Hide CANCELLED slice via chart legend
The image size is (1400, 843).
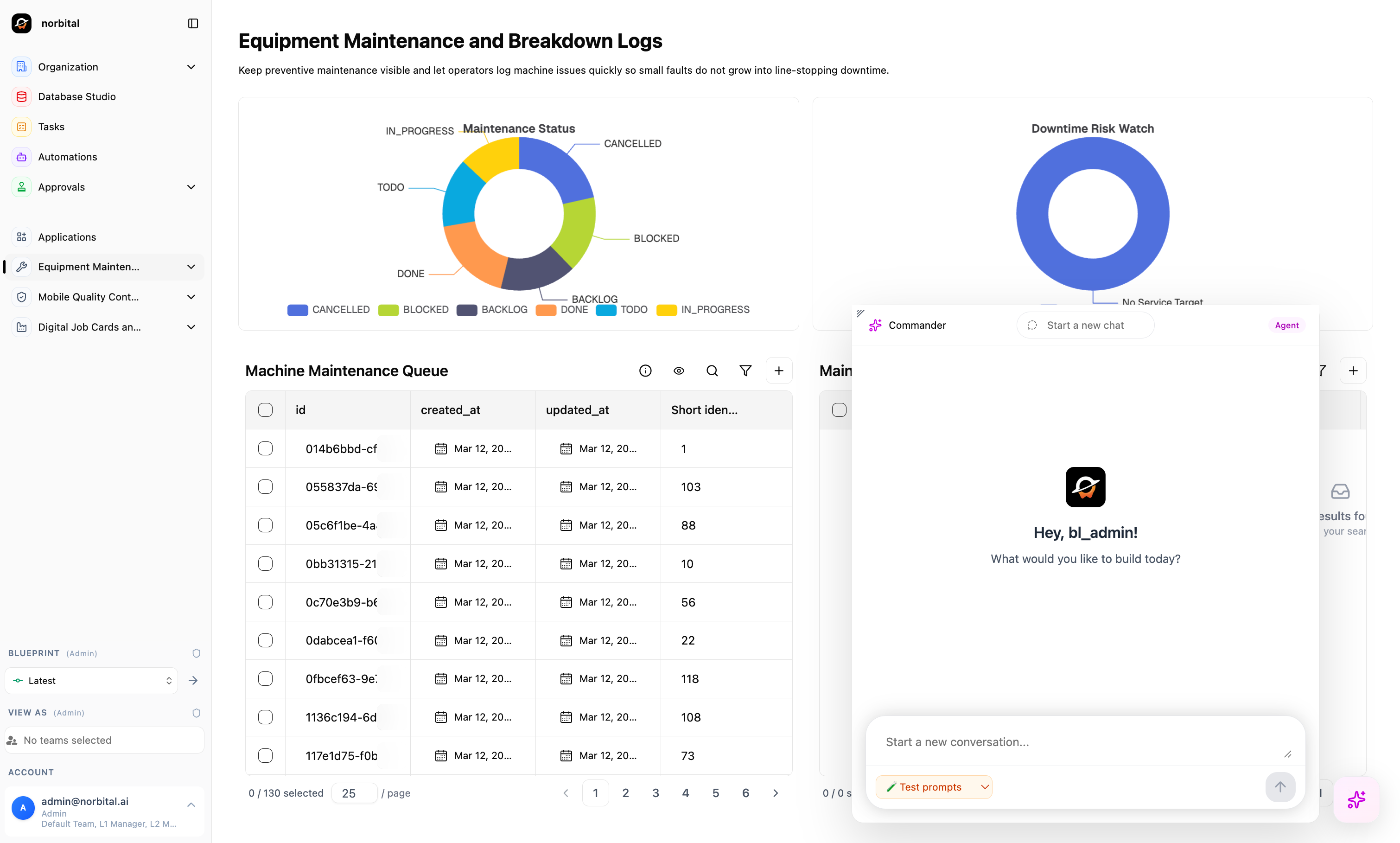[x=328, y=310]
